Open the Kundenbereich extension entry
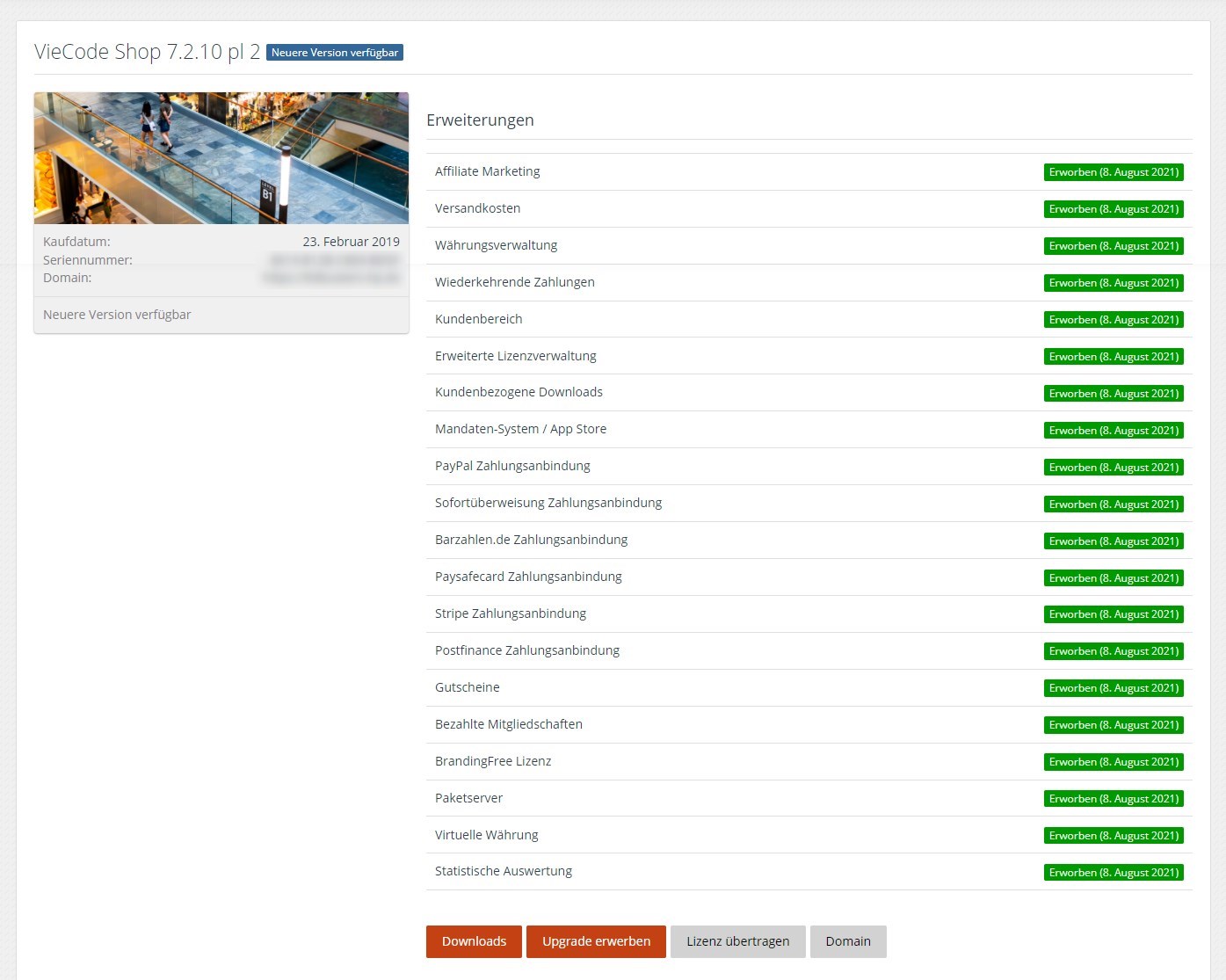The image size is (1226, 980). (x=479, y=319)
